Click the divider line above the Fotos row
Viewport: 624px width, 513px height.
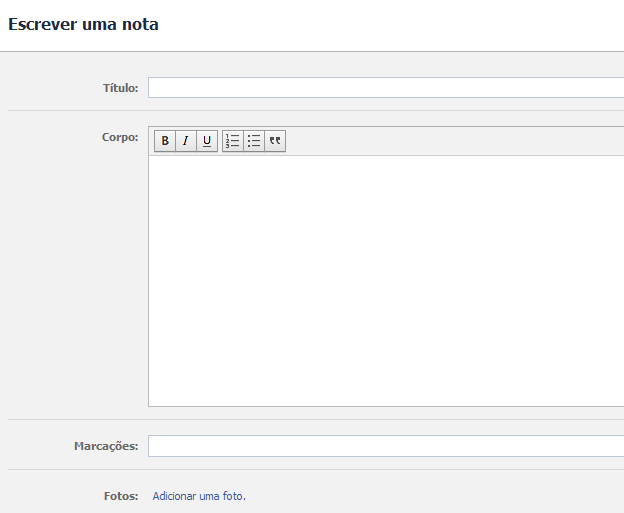(x=312, y=470)
